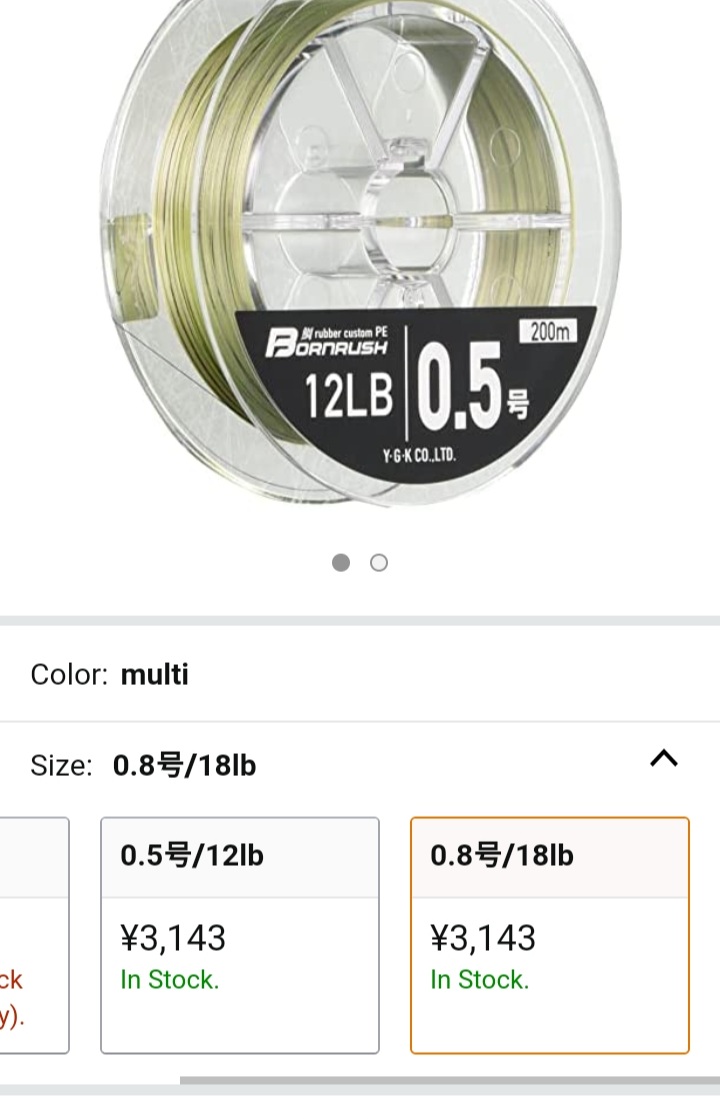720x1119 pixels.
Task: Click the horizontal scrollbar below the size options
Action: coord(450,1080)
